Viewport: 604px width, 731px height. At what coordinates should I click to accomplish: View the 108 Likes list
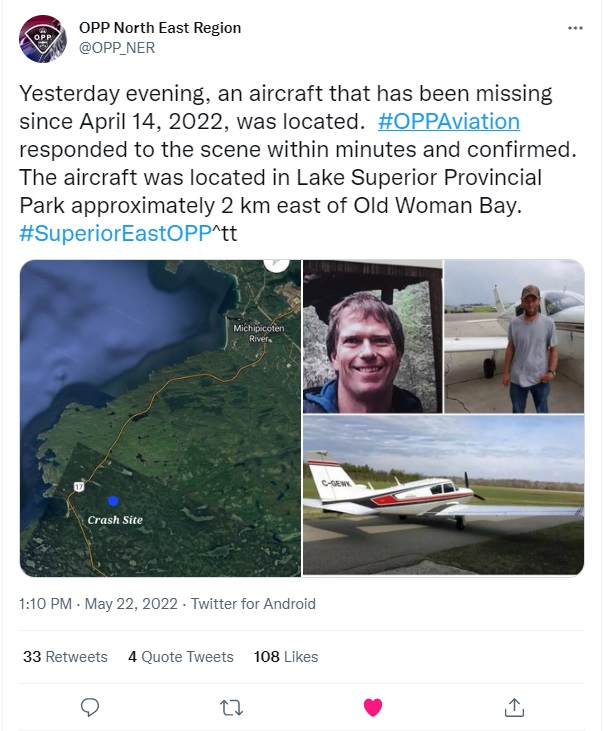click(286, 657)
